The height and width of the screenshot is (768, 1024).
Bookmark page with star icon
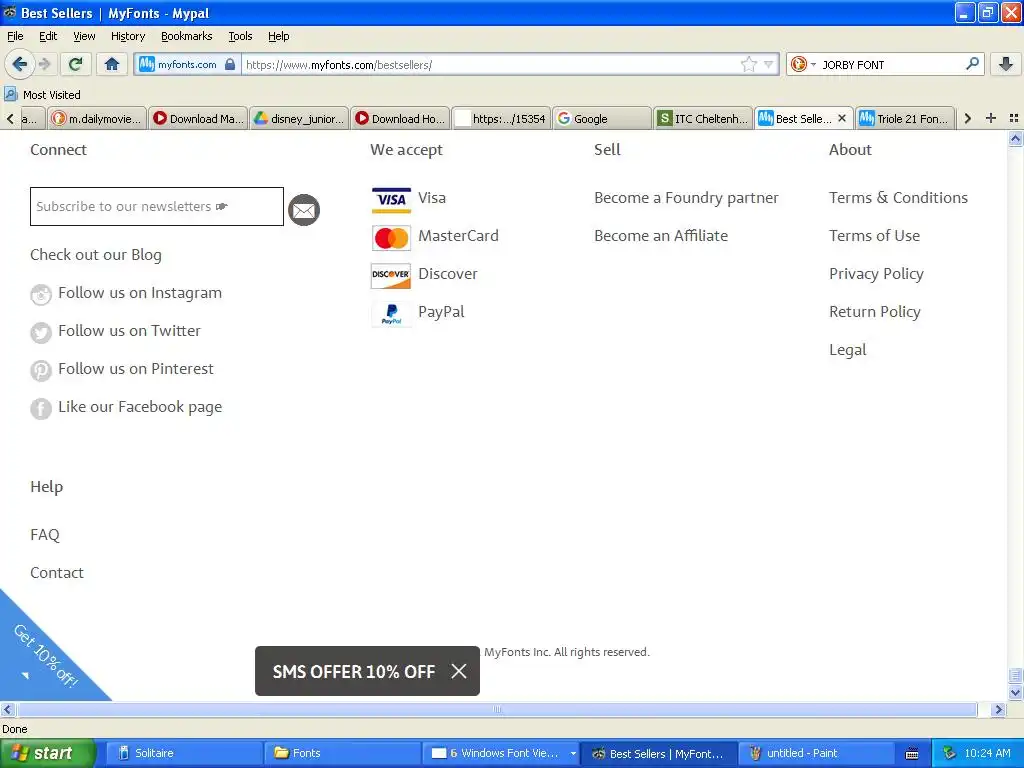coord(748,64)
